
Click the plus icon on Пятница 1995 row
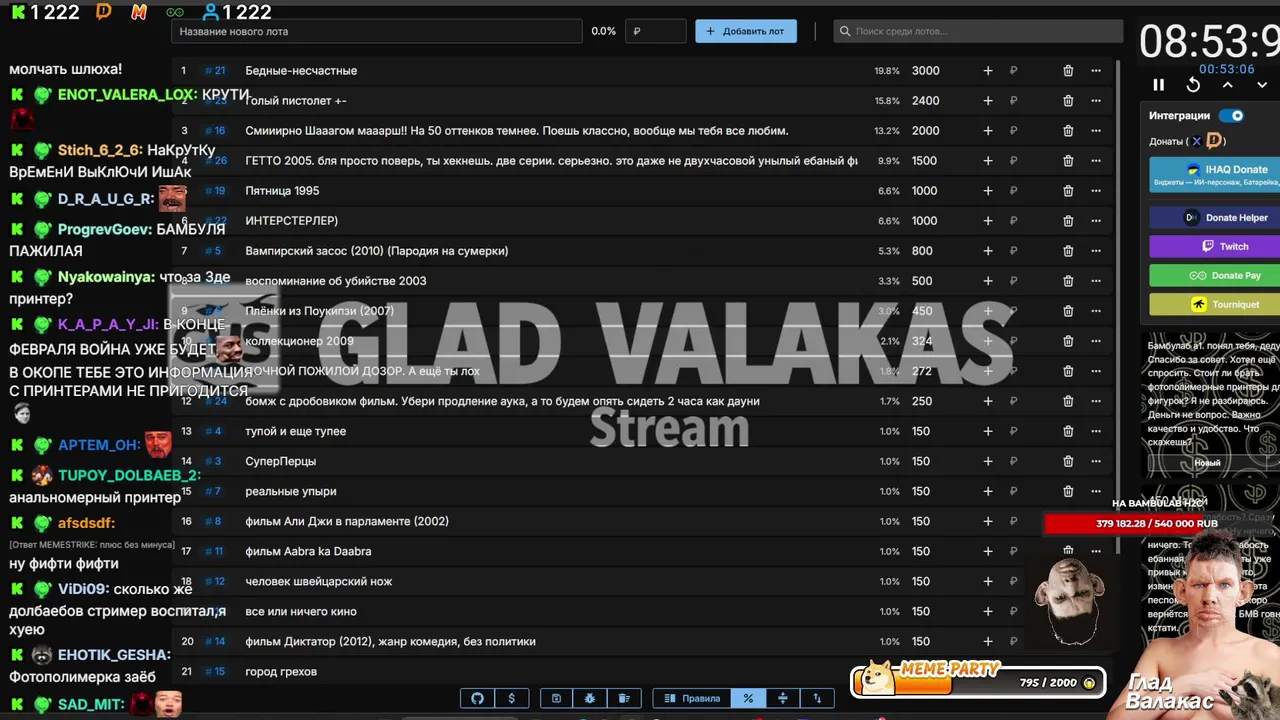(x=988, y=191)
